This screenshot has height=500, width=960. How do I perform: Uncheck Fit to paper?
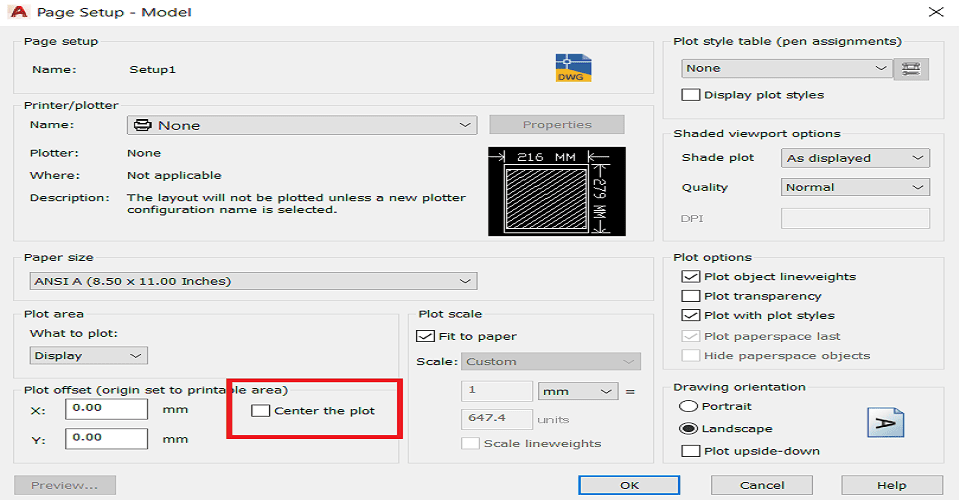[x=425, y=336]
